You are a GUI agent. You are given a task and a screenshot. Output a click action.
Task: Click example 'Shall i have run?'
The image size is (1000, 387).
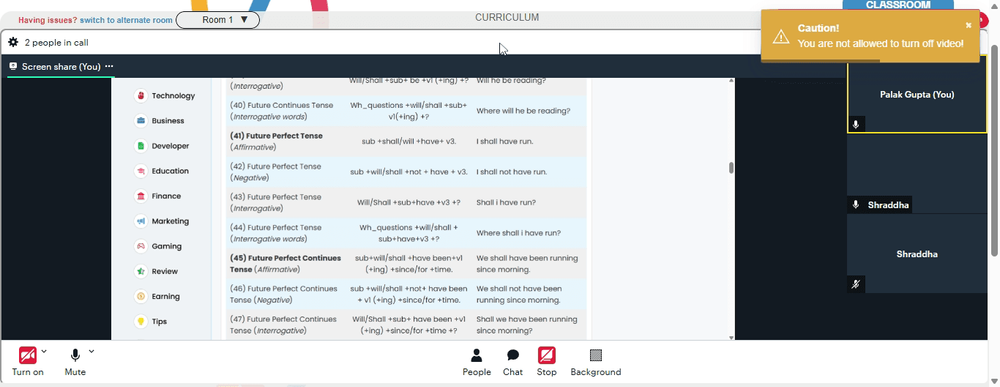[506, 203]
